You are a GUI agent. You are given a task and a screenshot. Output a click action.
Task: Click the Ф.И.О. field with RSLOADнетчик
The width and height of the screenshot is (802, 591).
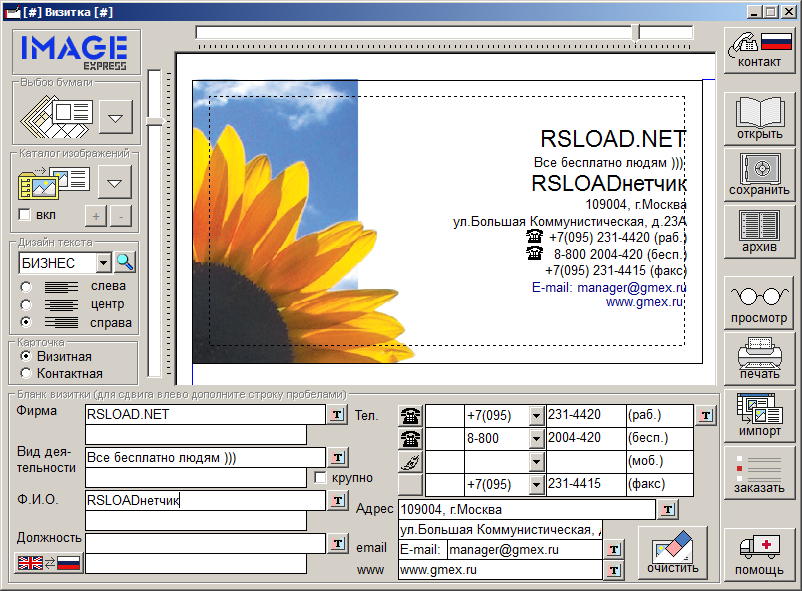click(x=206, y=500)
